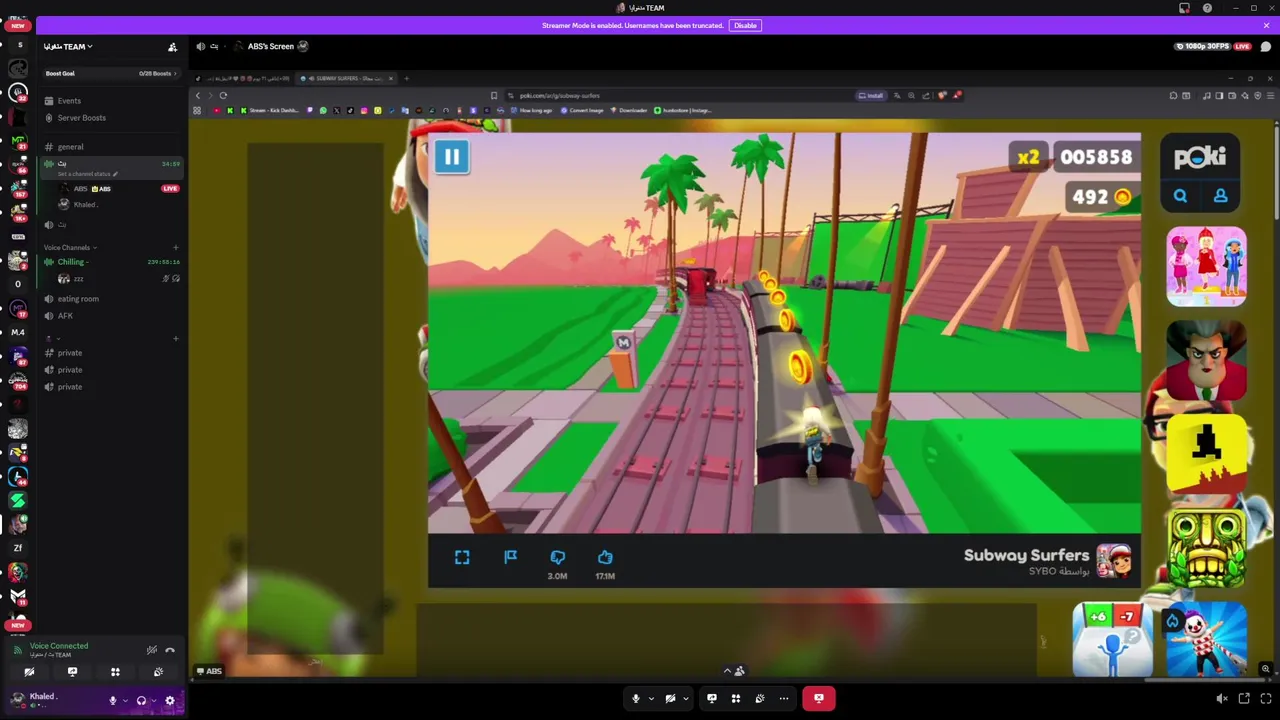Dislike Subway Surfers thumbs-down icon
1280x720 pixels.
557,557
